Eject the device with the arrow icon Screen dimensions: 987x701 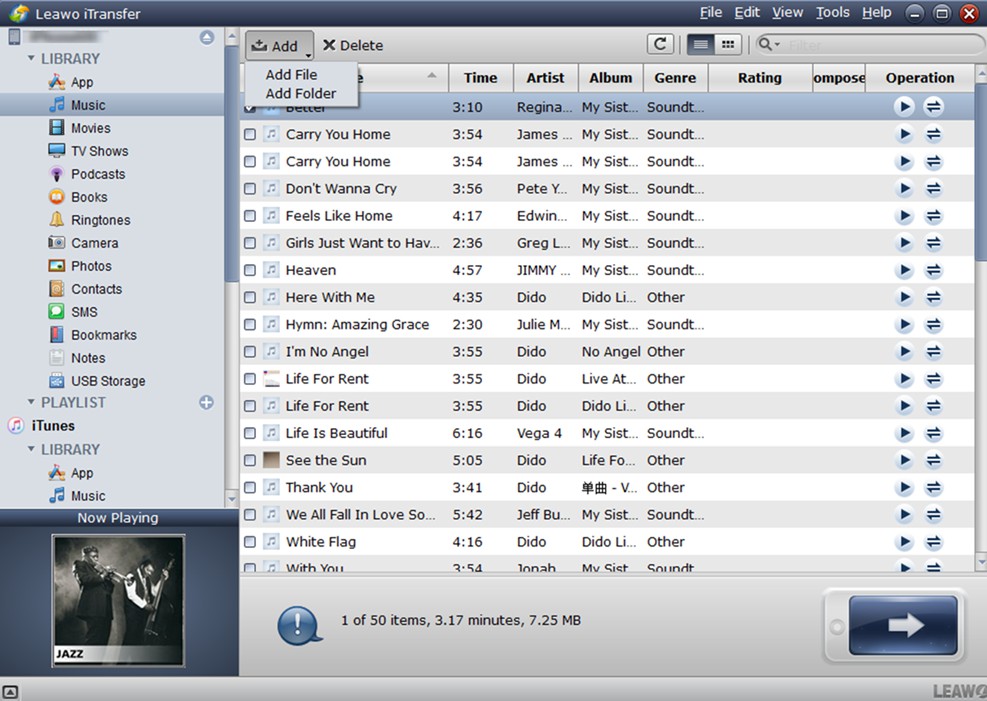[207, 38]
